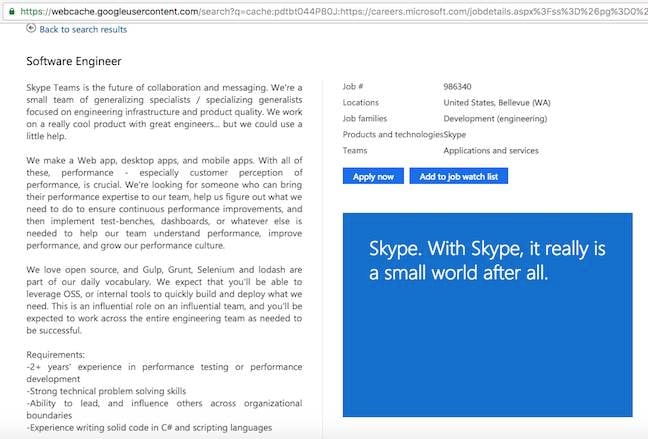648x439 pixels.
Task: Click the Requirements: heading text
Action: click(x=55, y=355)
